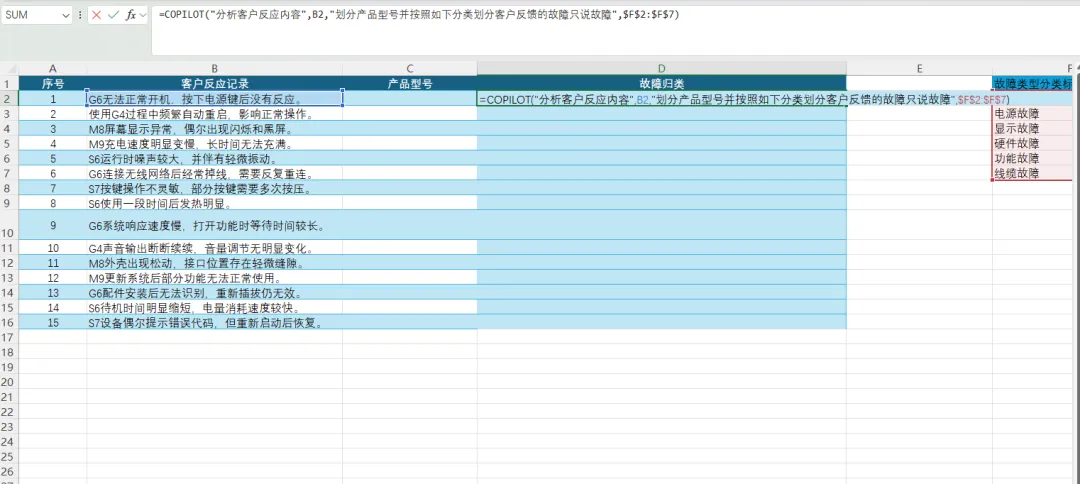Select the cell with M9更新系统后部分功能无法正常使用
The height and width of the screenshot is (484, 1080).
tap(215, 277)
